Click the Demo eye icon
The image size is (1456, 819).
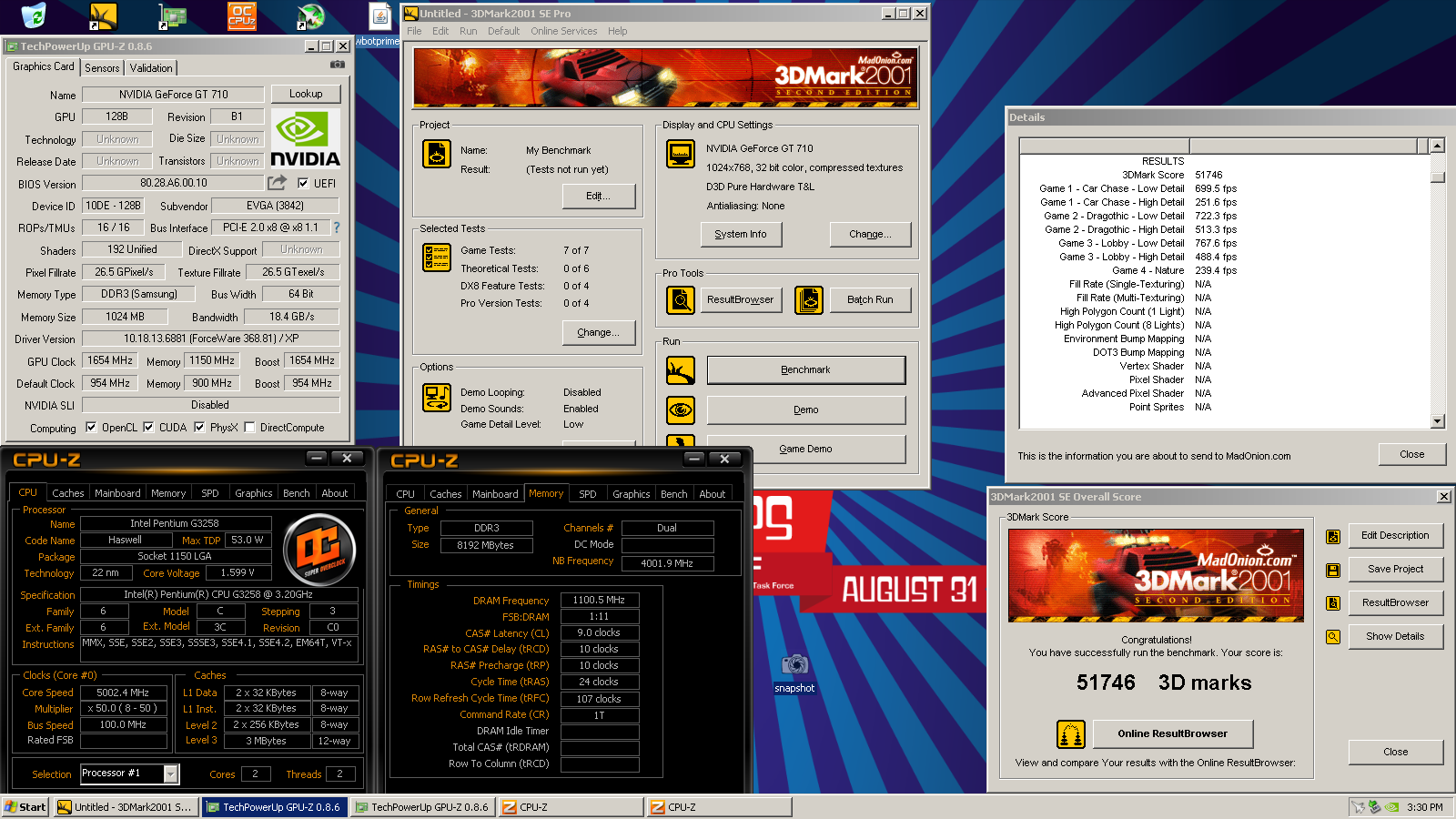click(x=681, y=410)
